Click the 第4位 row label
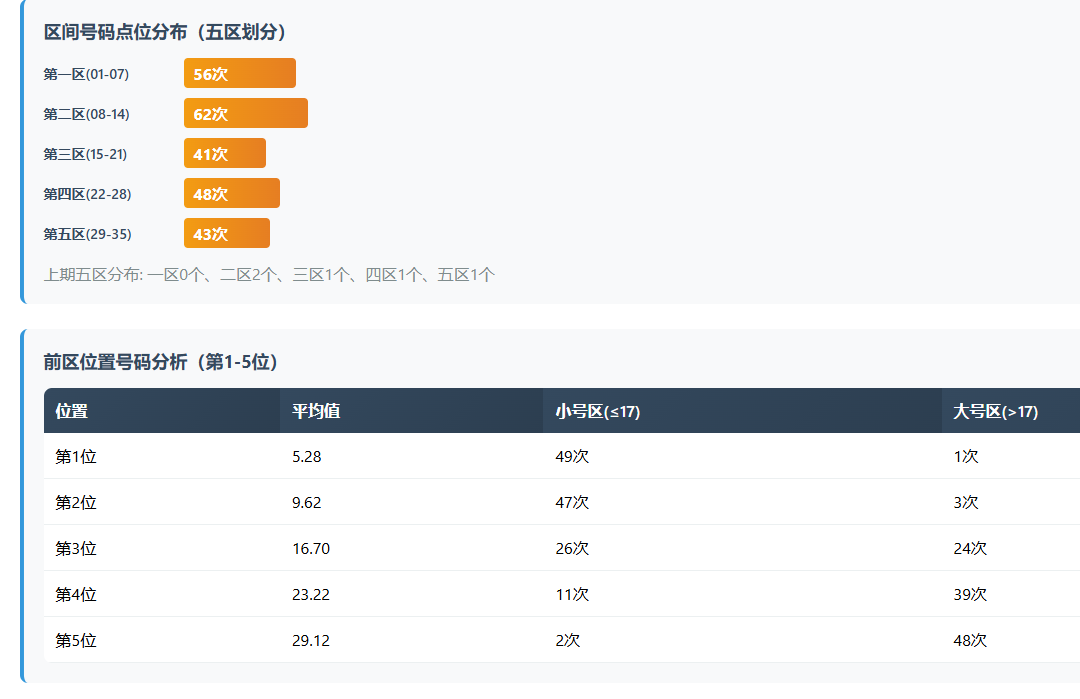This screenshot has height=699, width=1080. coord(76,594)
